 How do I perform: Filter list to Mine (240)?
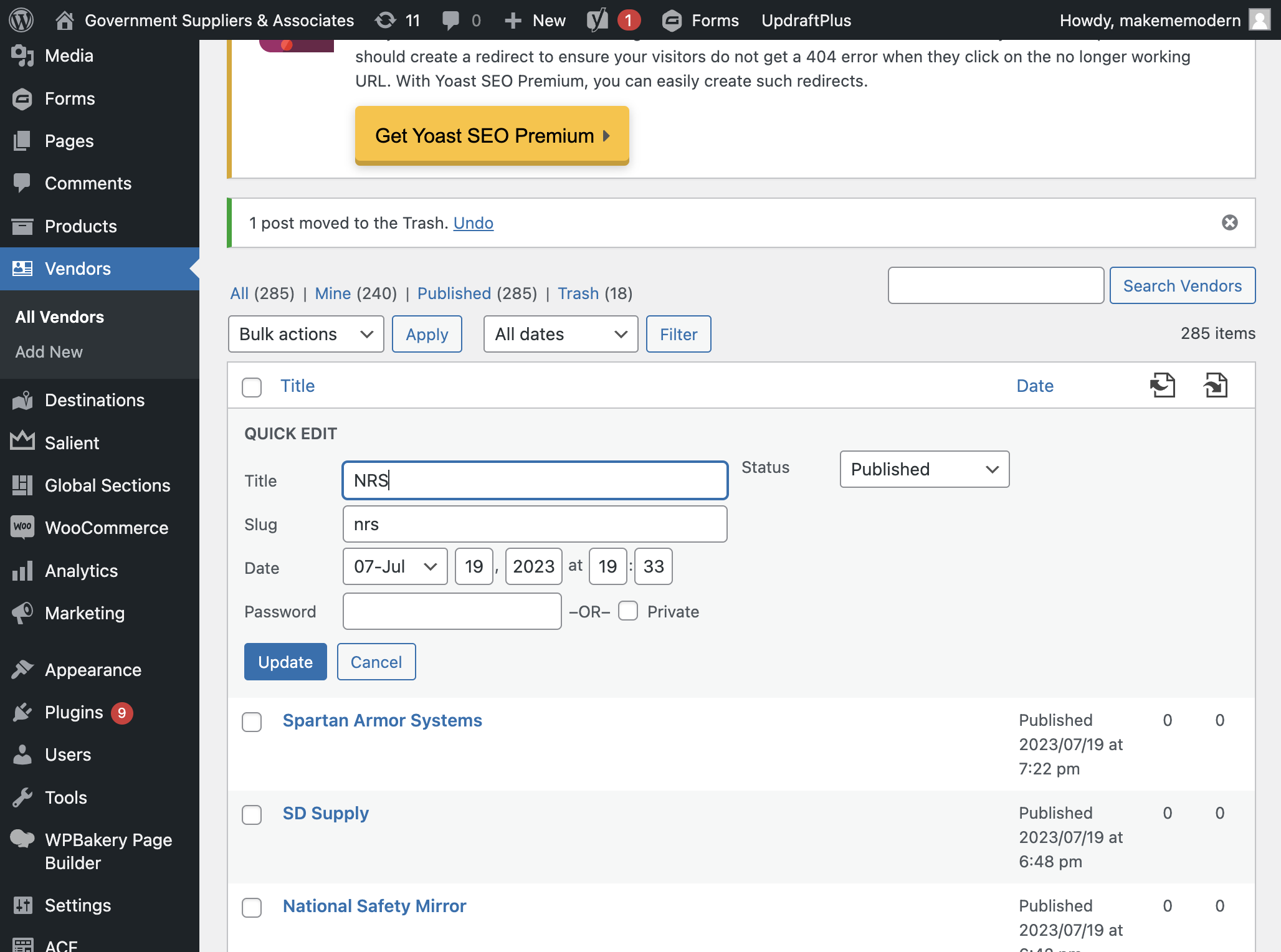pyautogui.click(x=356, y=293)
